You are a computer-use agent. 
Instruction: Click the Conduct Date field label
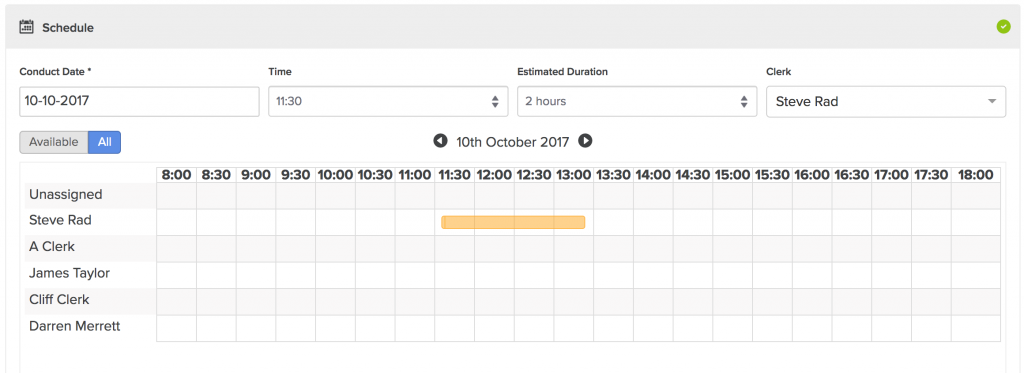[x=56, y=72]
